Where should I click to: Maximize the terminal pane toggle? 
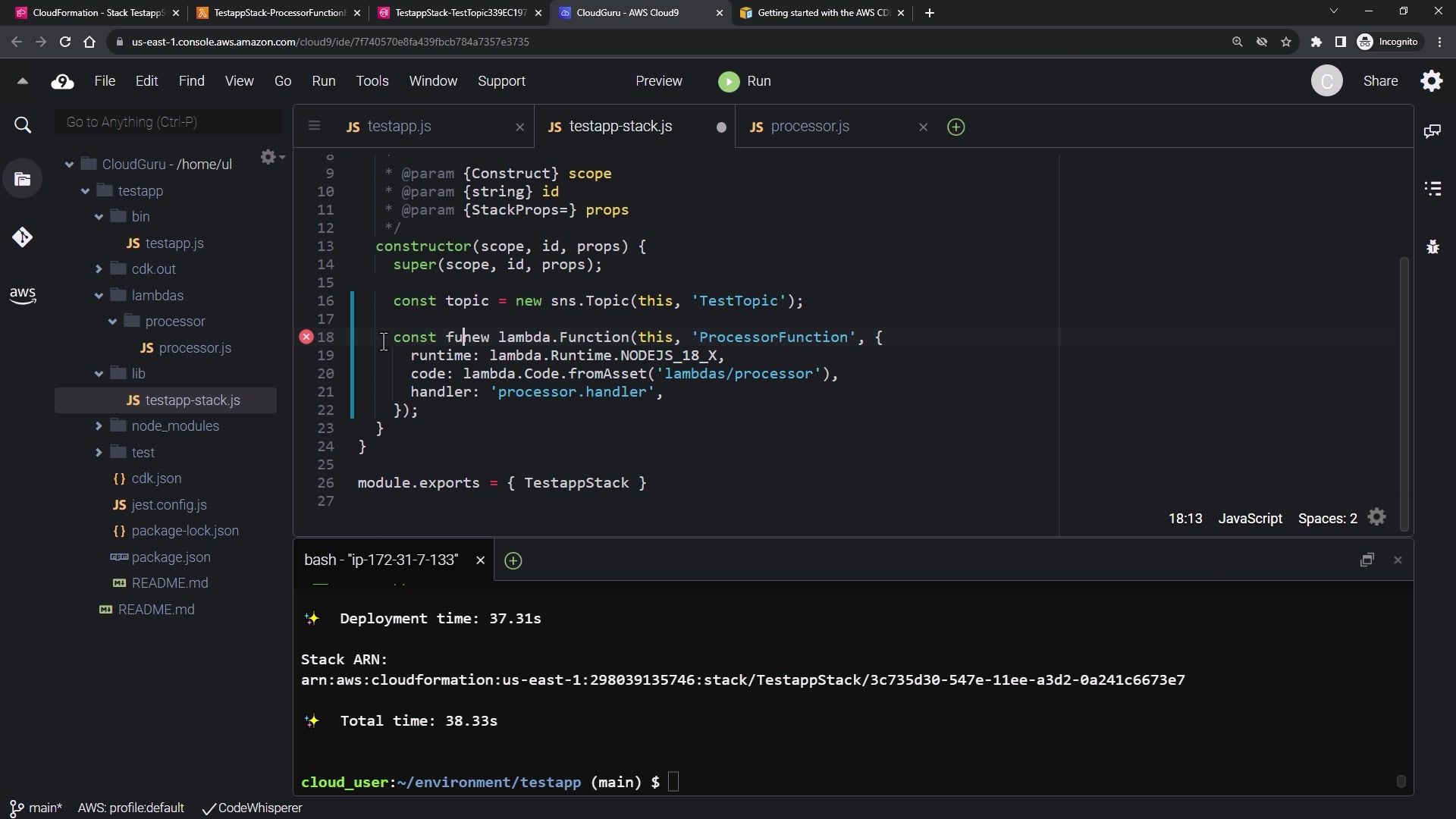pos(1367,560)
